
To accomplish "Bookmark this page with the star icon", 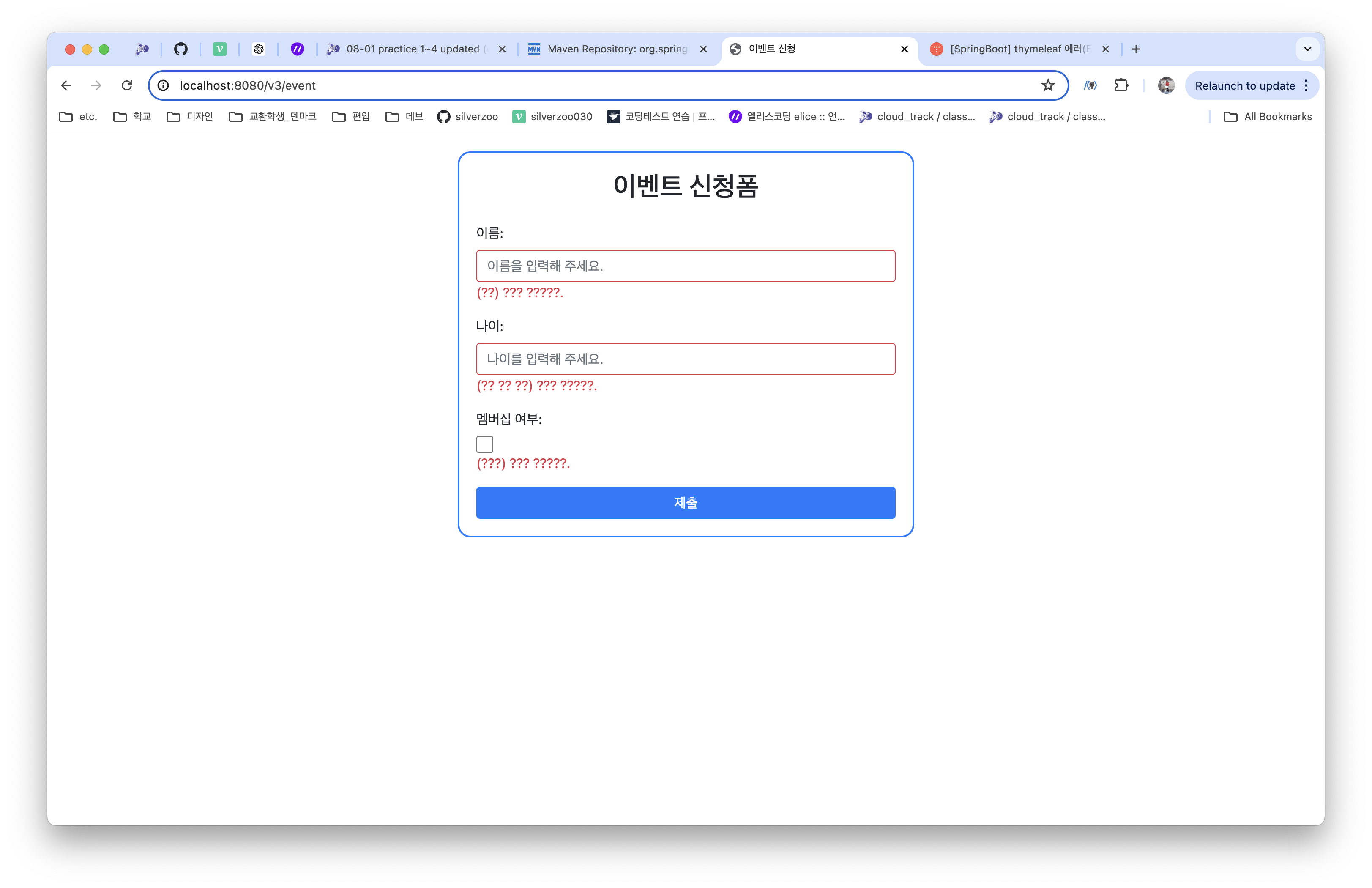I will coord(1047,85).
